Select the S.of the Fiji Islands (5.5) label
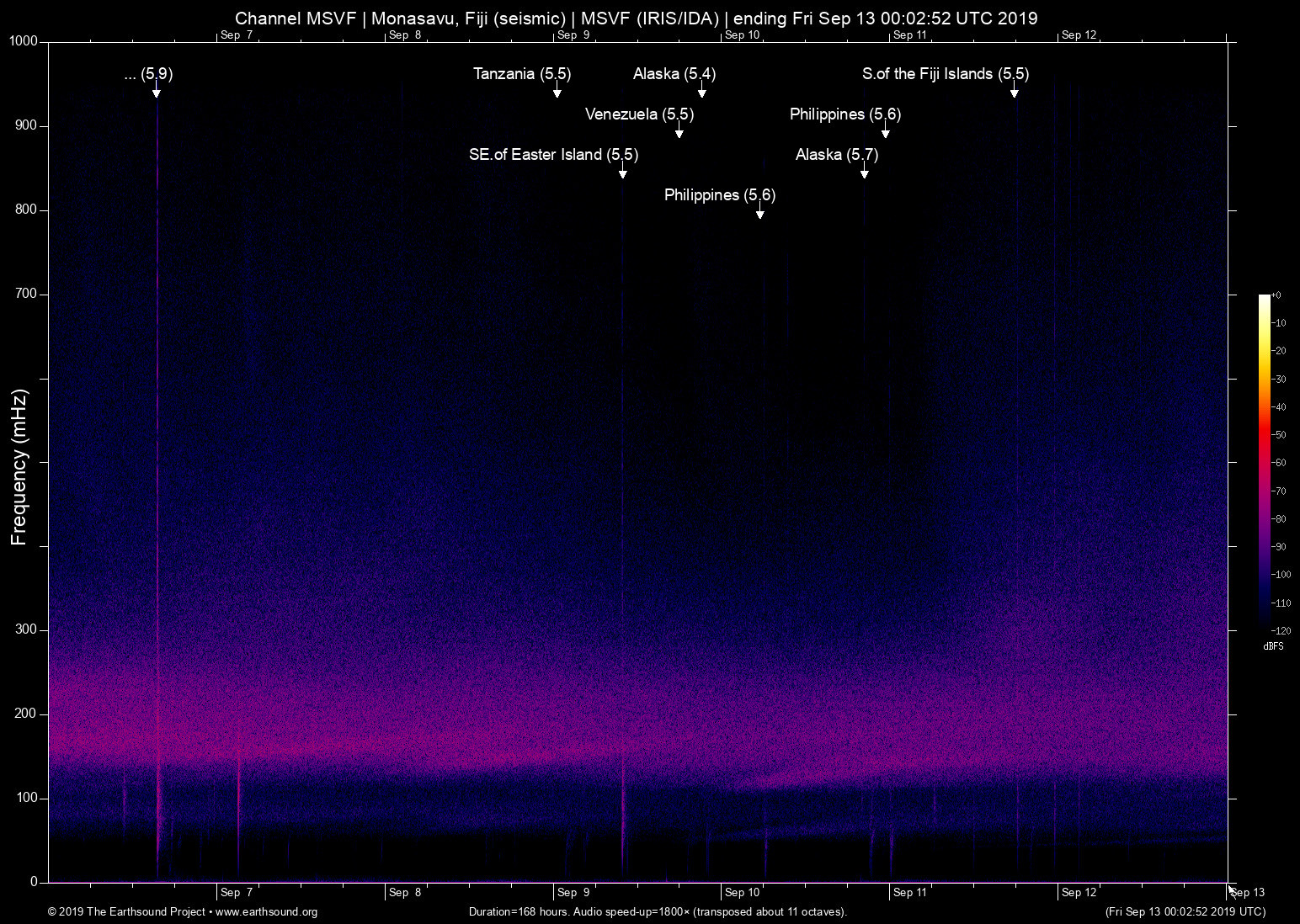1300x924 pixels. coord(945,74)
